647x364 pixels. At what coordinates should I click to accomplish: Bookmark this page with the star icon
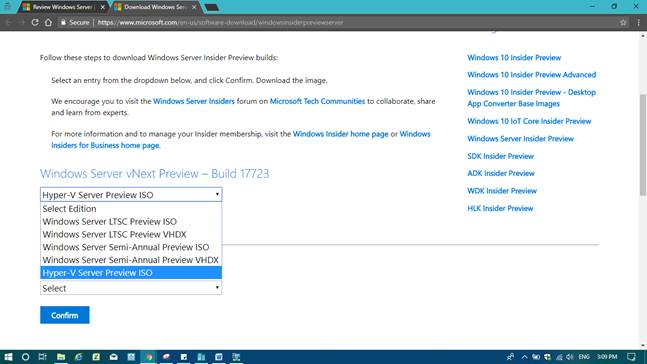point(623,23)
